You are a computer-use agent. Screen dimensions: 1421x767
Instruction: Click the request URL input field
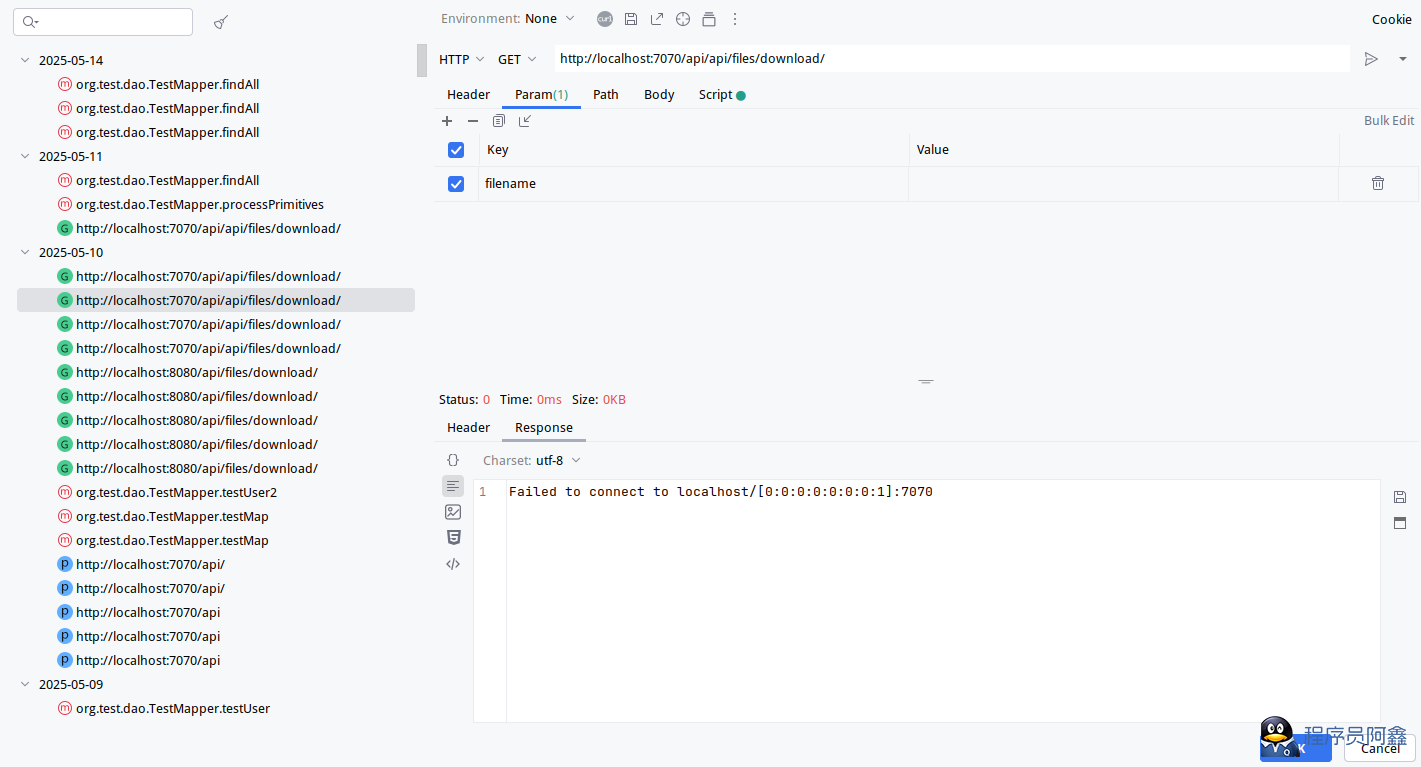pos(950,59)
